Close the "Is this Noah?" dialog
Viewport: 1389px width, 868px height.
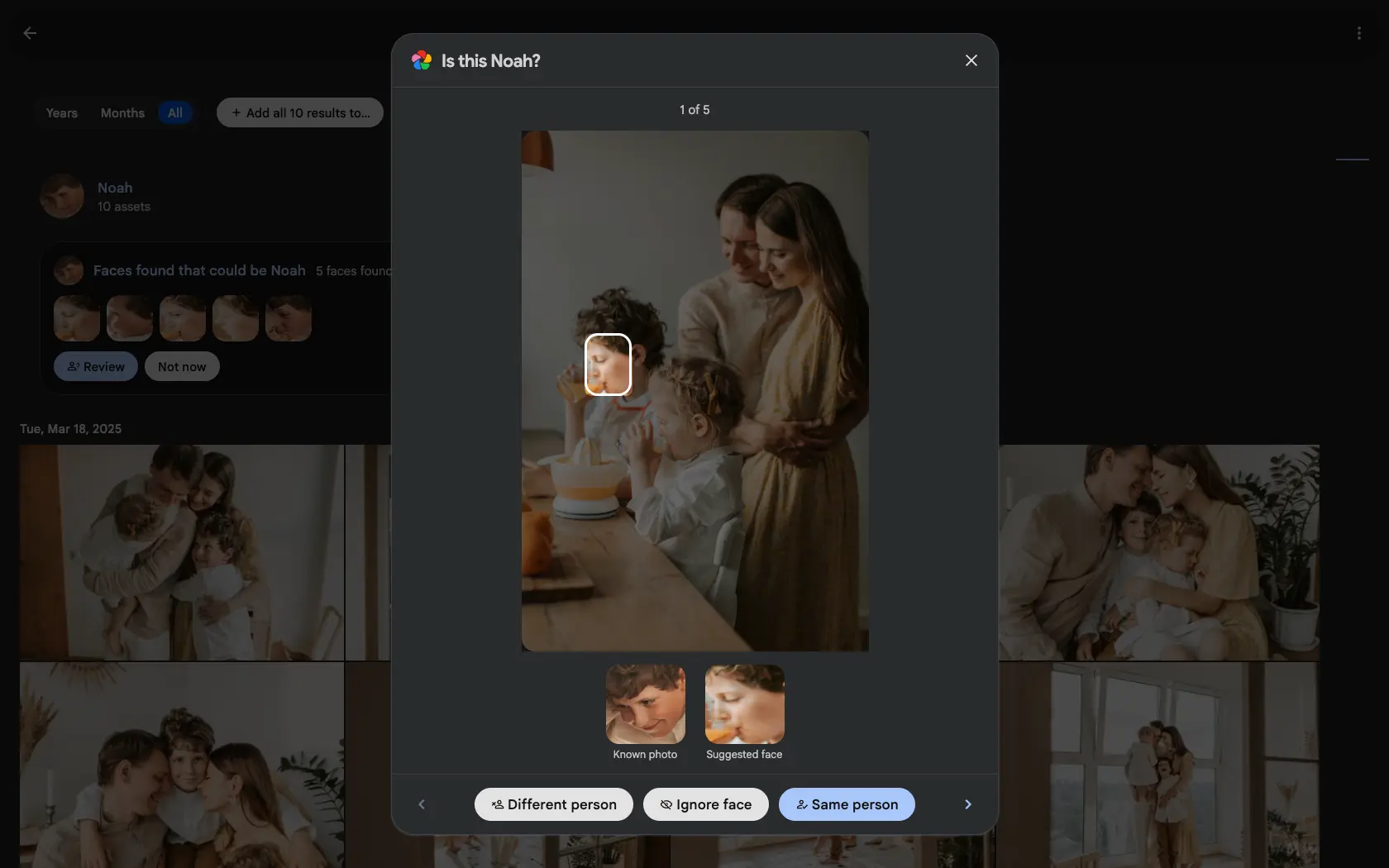(x=971, y=60)
